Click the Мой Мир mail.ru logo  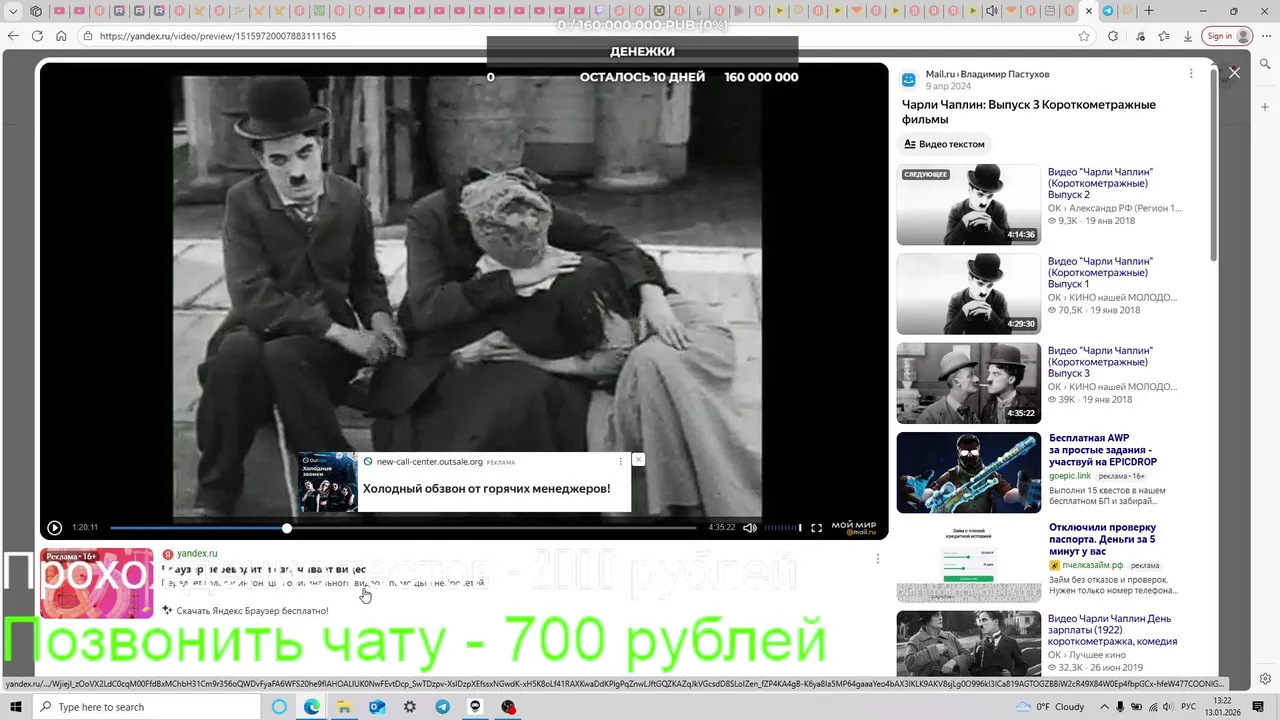click(x=854, y=528)
